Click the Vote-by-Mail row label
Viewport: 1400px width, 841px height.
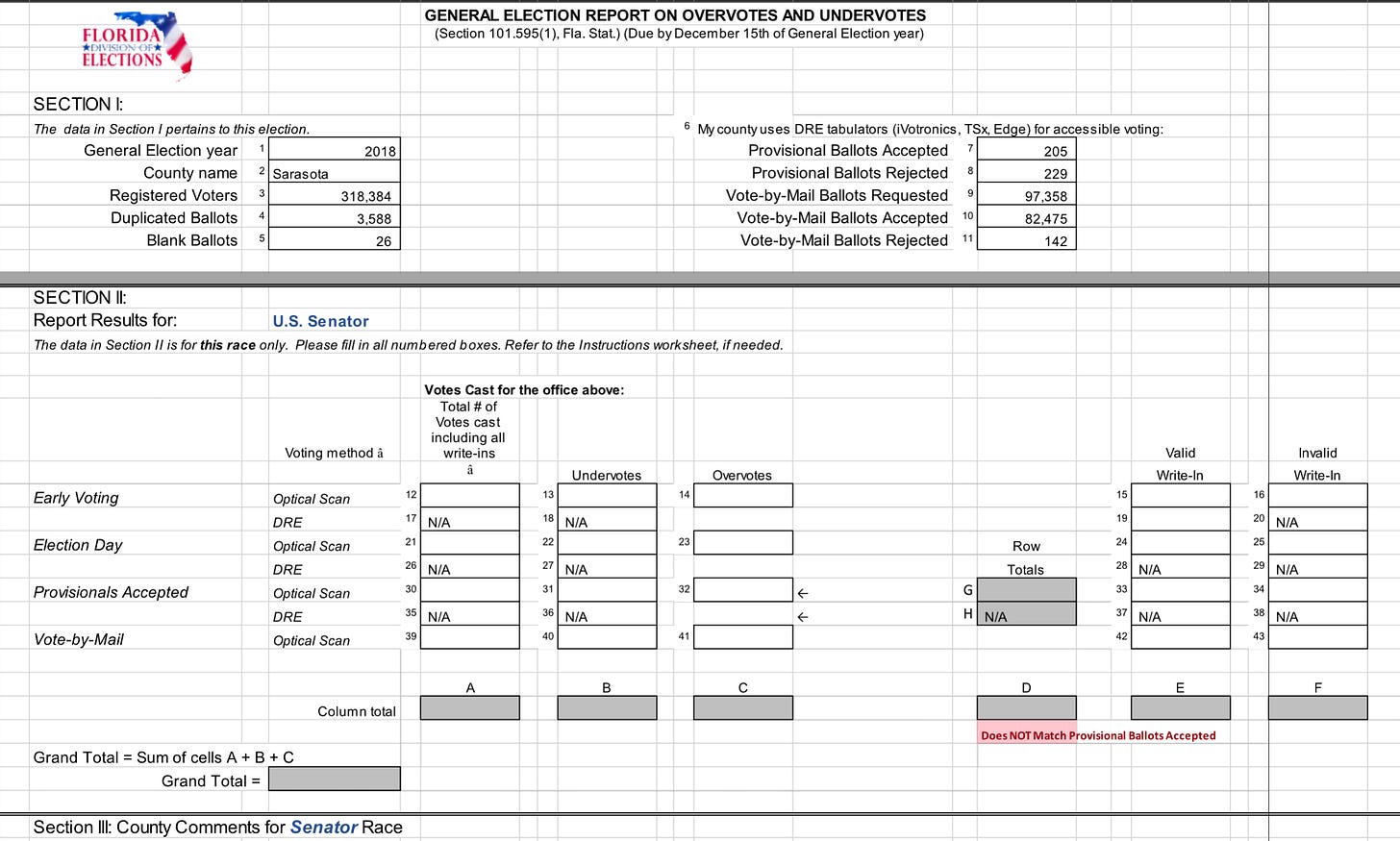(x=79, y=639)
